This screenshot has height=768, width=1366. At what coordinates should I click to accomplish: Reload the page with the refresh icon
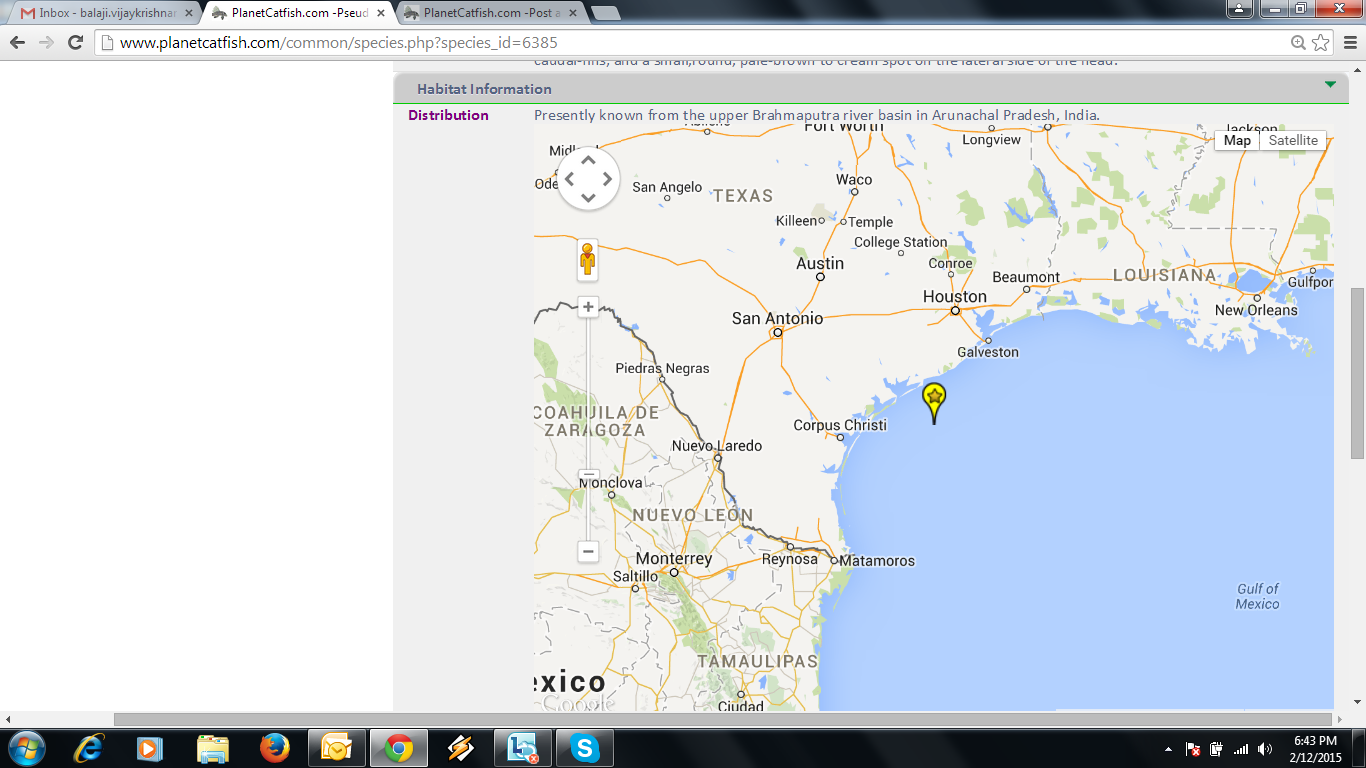pos(75,42)
